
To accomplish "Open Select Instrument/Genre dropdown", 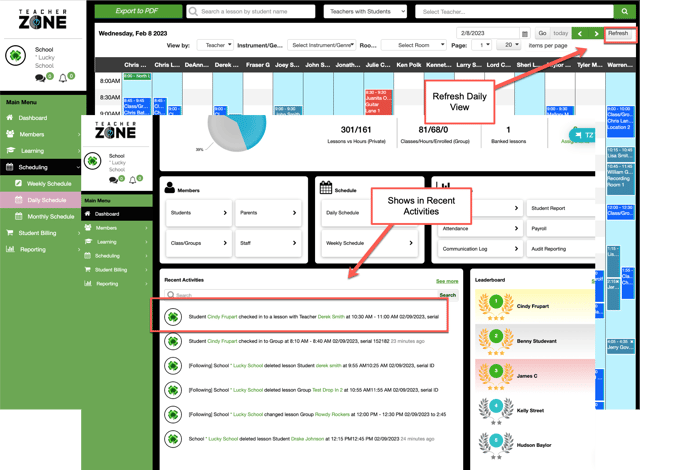I will tap(322, 45).
